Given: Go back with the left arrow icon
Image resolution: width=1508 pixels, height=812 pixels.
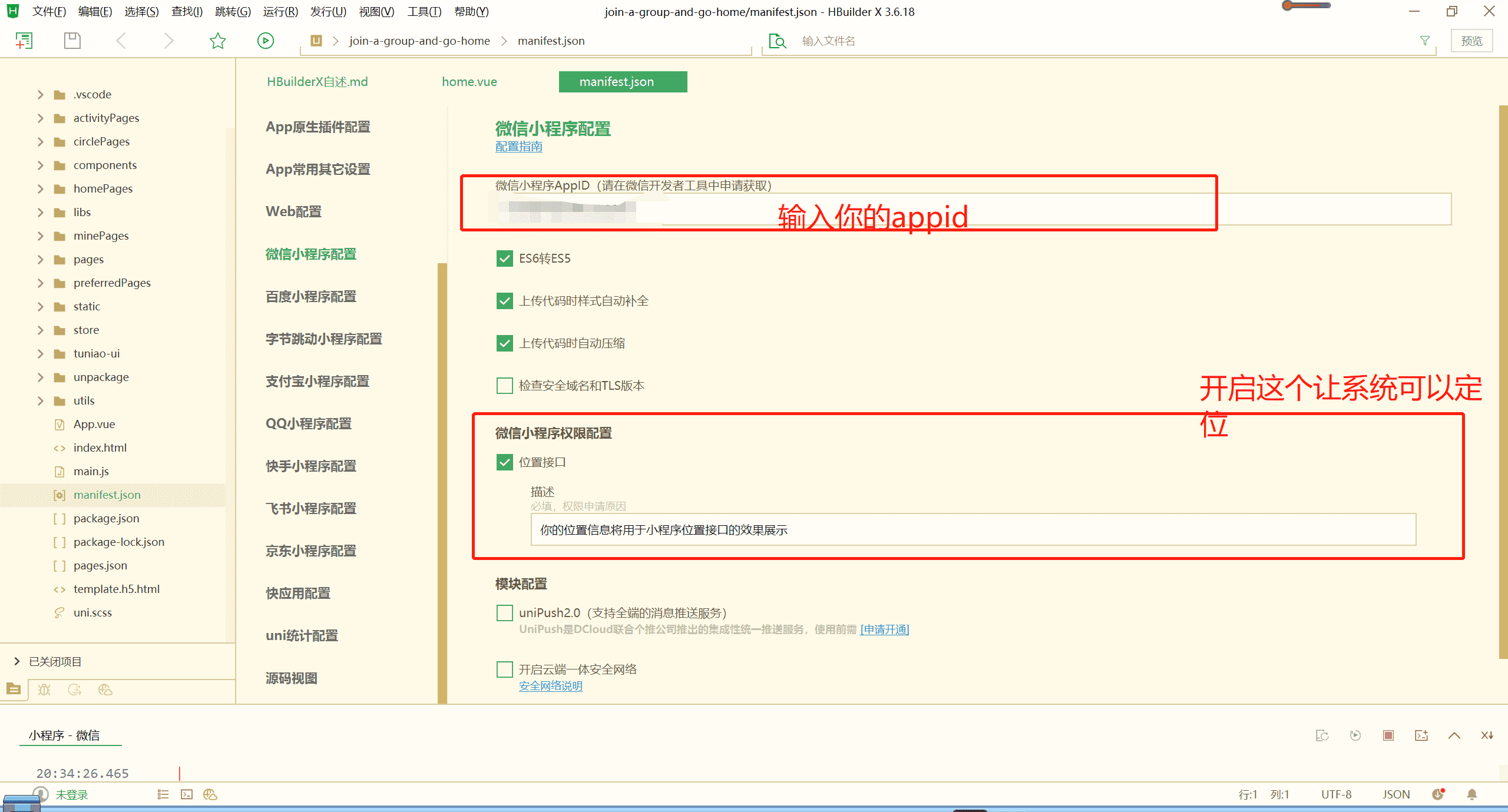Looking at the screenshot, I should click(x=121, y=41).
